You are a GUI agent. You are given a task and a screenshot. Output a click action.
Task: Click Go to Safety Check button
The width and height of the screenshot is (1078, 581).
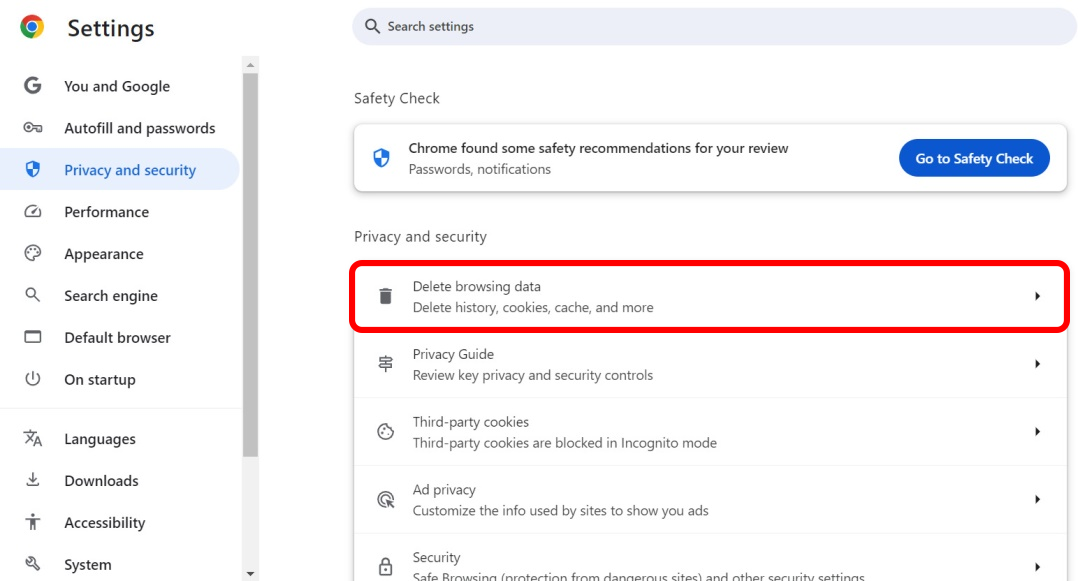tap(974, 158)
